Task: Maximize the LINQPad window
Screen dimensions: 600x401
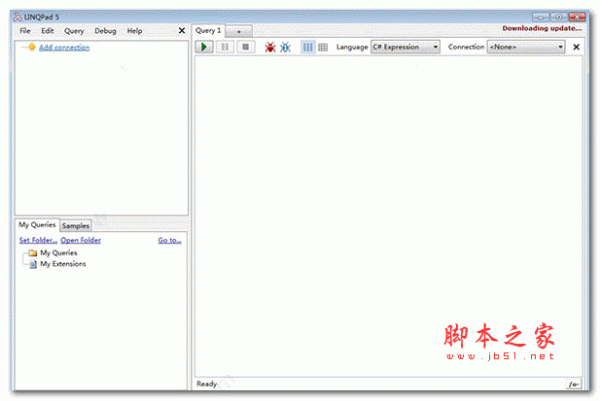Action: point(558,17)
